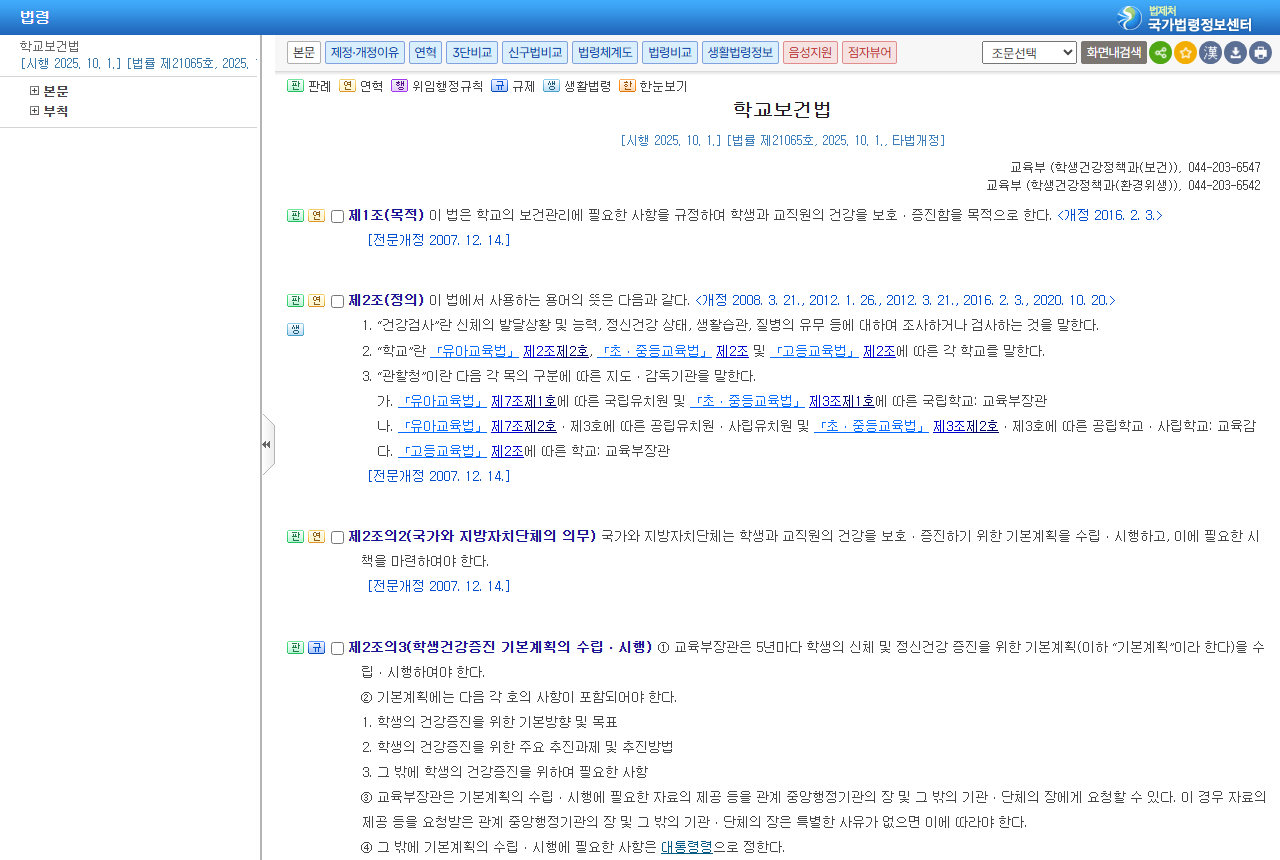Expand the 부칙 tree node
The image size is (1280, 860).
pyautogui.click(x=35, y=111)
